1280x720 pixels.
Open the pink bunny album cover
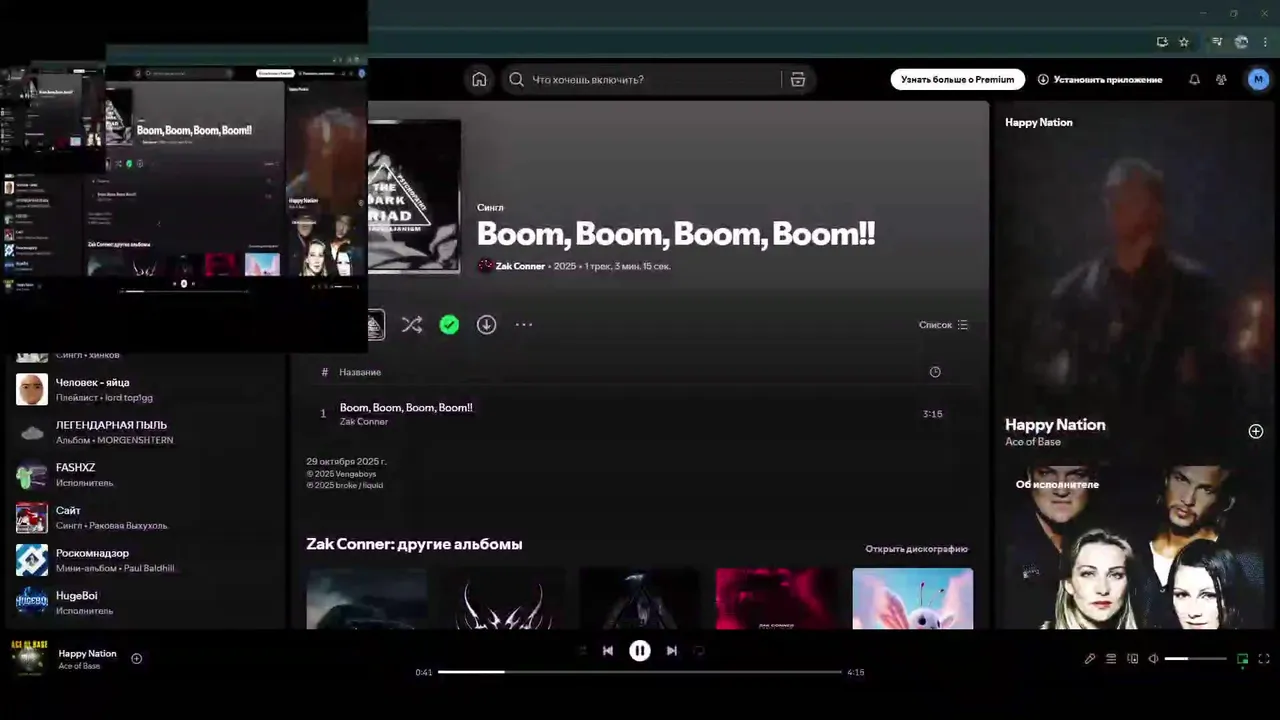click(x=912, y=598)
